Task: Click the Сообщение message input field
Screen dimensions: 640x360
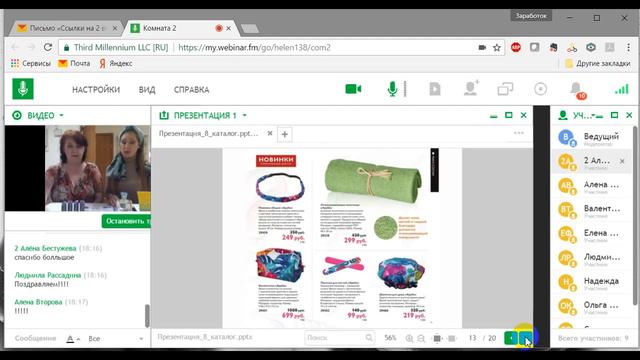Action: 36,338
